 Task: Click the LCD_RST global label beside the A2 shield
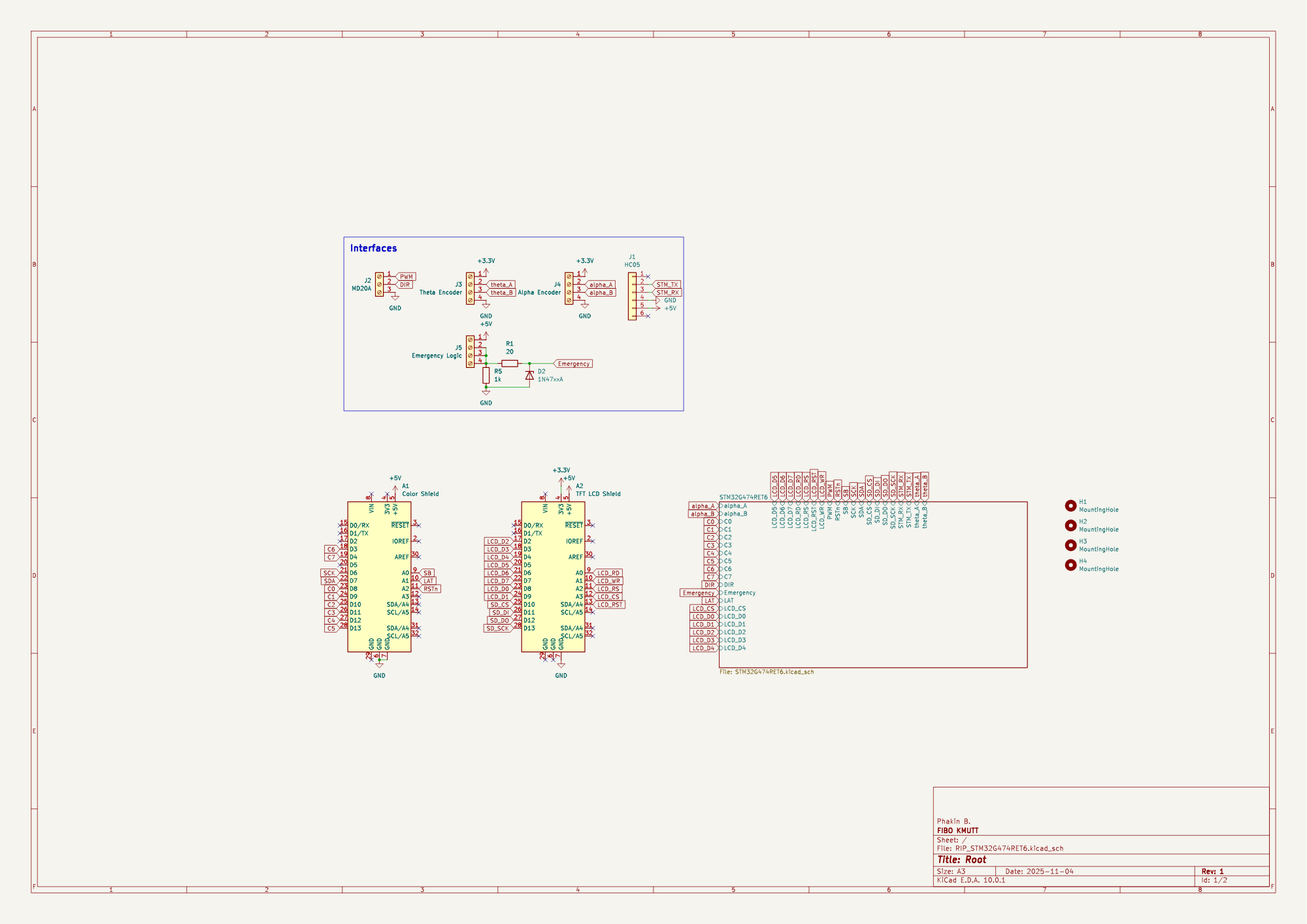[609, 604]
